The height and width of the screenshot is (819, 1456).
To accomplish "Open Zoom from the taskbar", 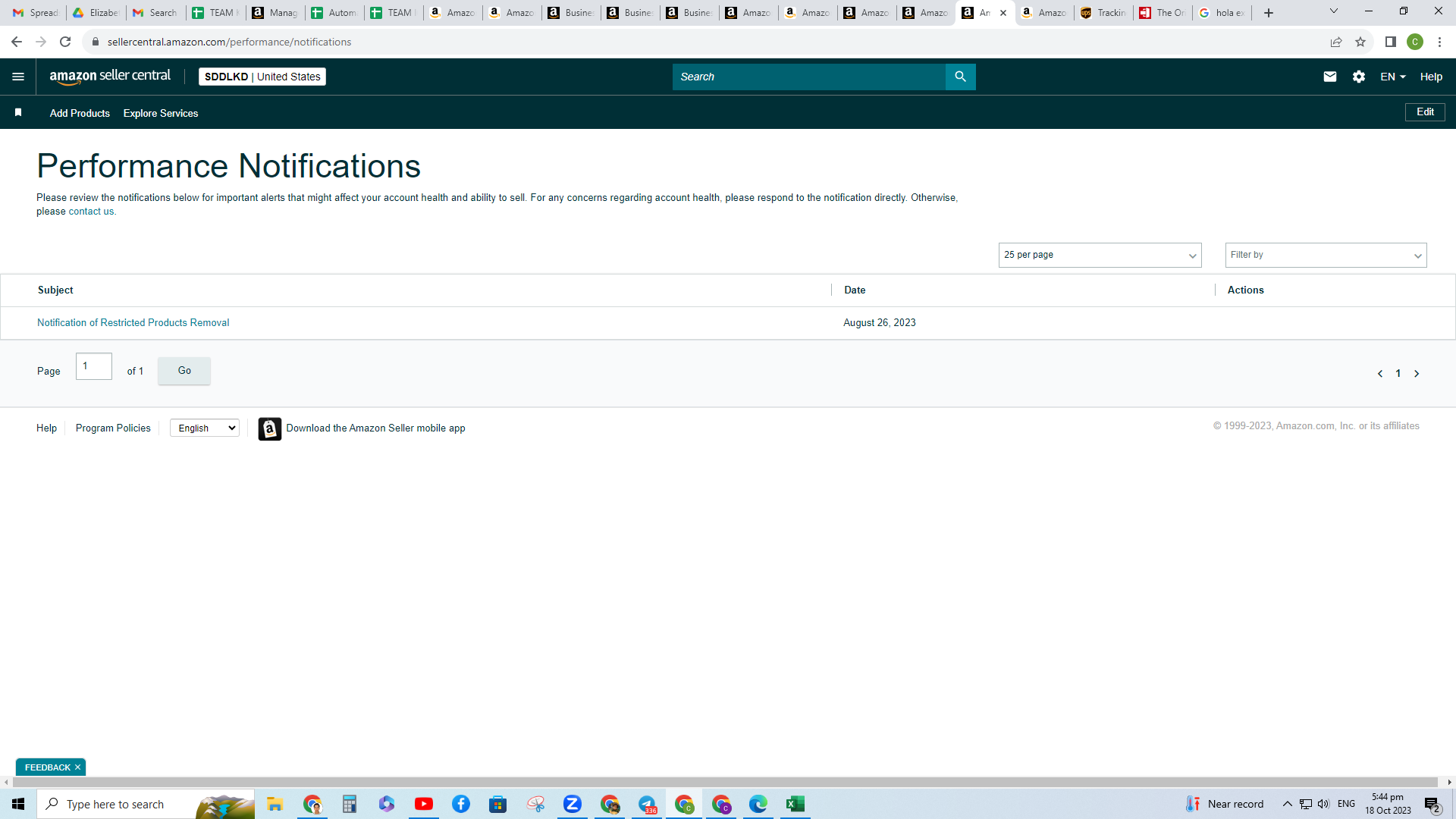I will click(x=573, y=804).
